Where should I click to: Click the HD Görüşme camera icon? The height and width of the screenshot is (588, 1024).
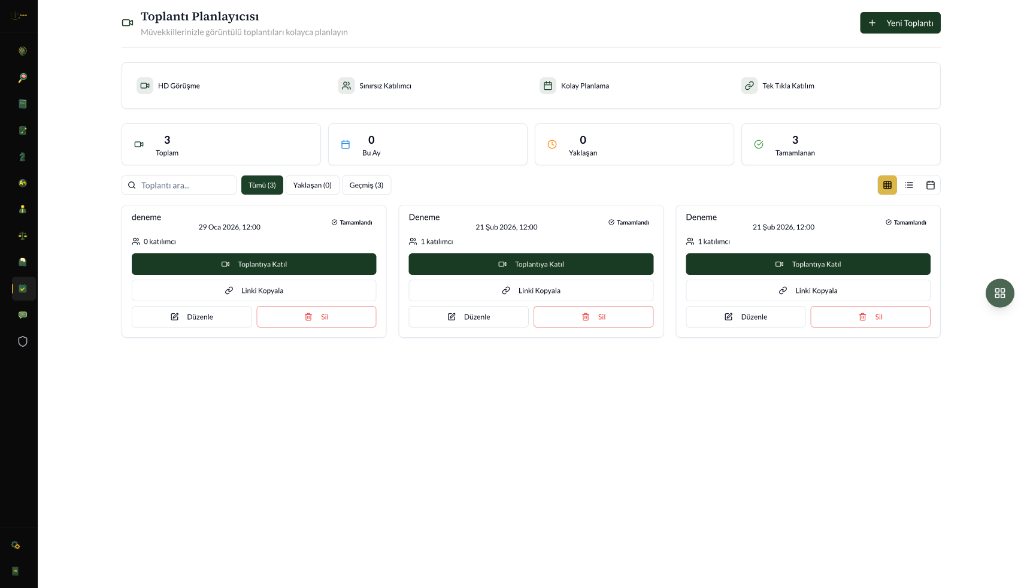tap(145, 86)
